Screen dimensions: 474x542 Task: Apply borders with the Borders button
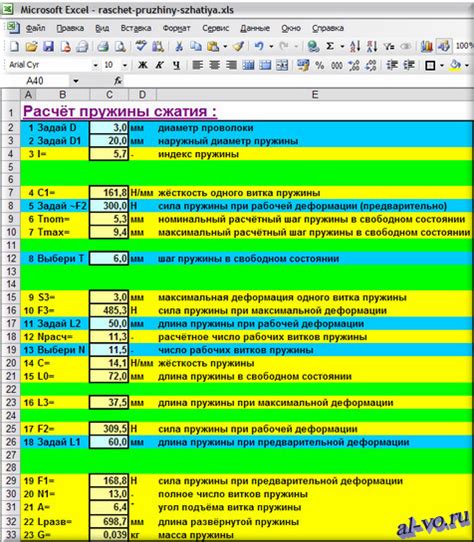(x=430, y=65)
